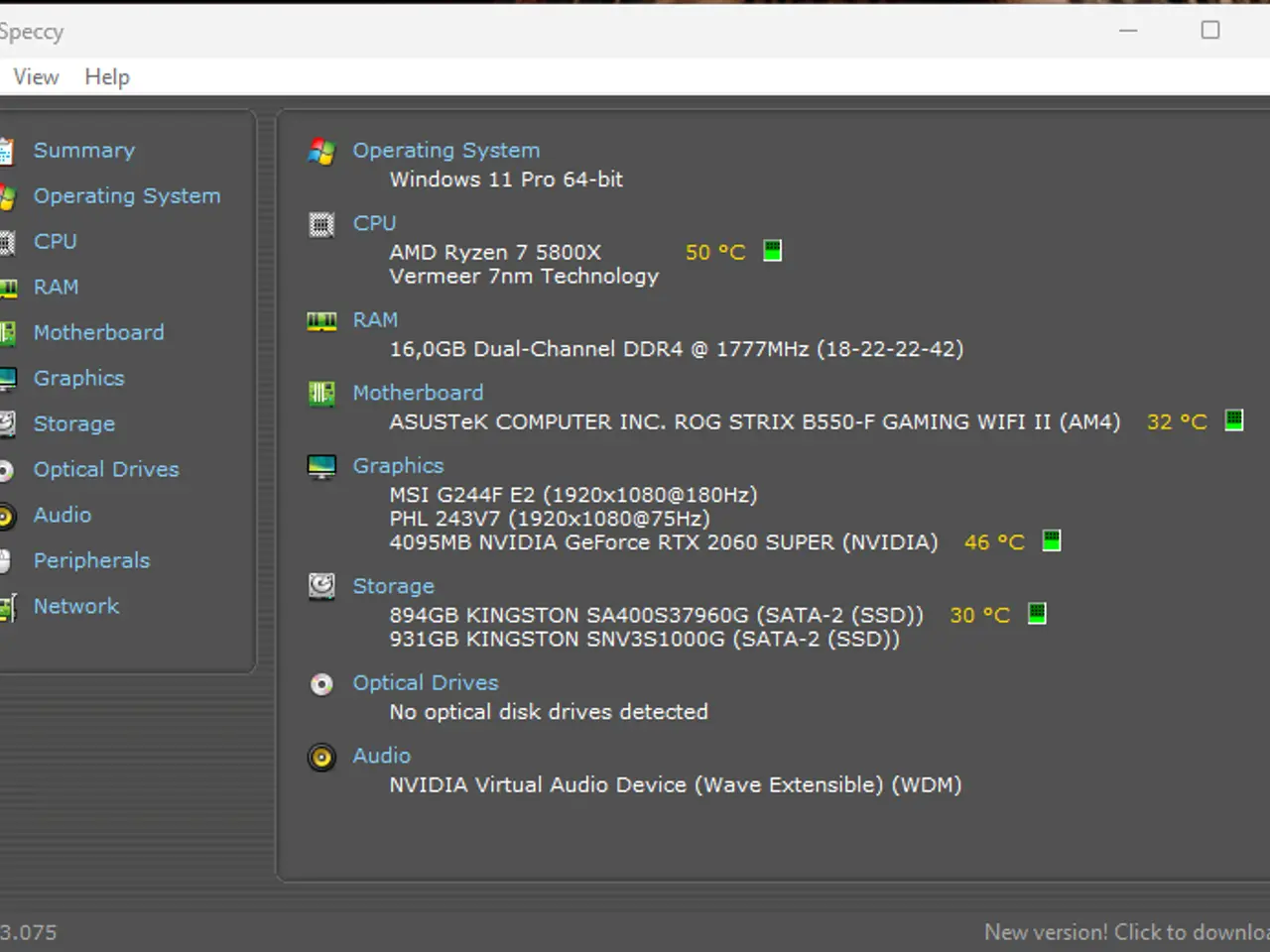Click the GeForce RTX 2060 SUPER line
Image resolution: width=1270 pixels, height=952 pixels.
[664, 542]
